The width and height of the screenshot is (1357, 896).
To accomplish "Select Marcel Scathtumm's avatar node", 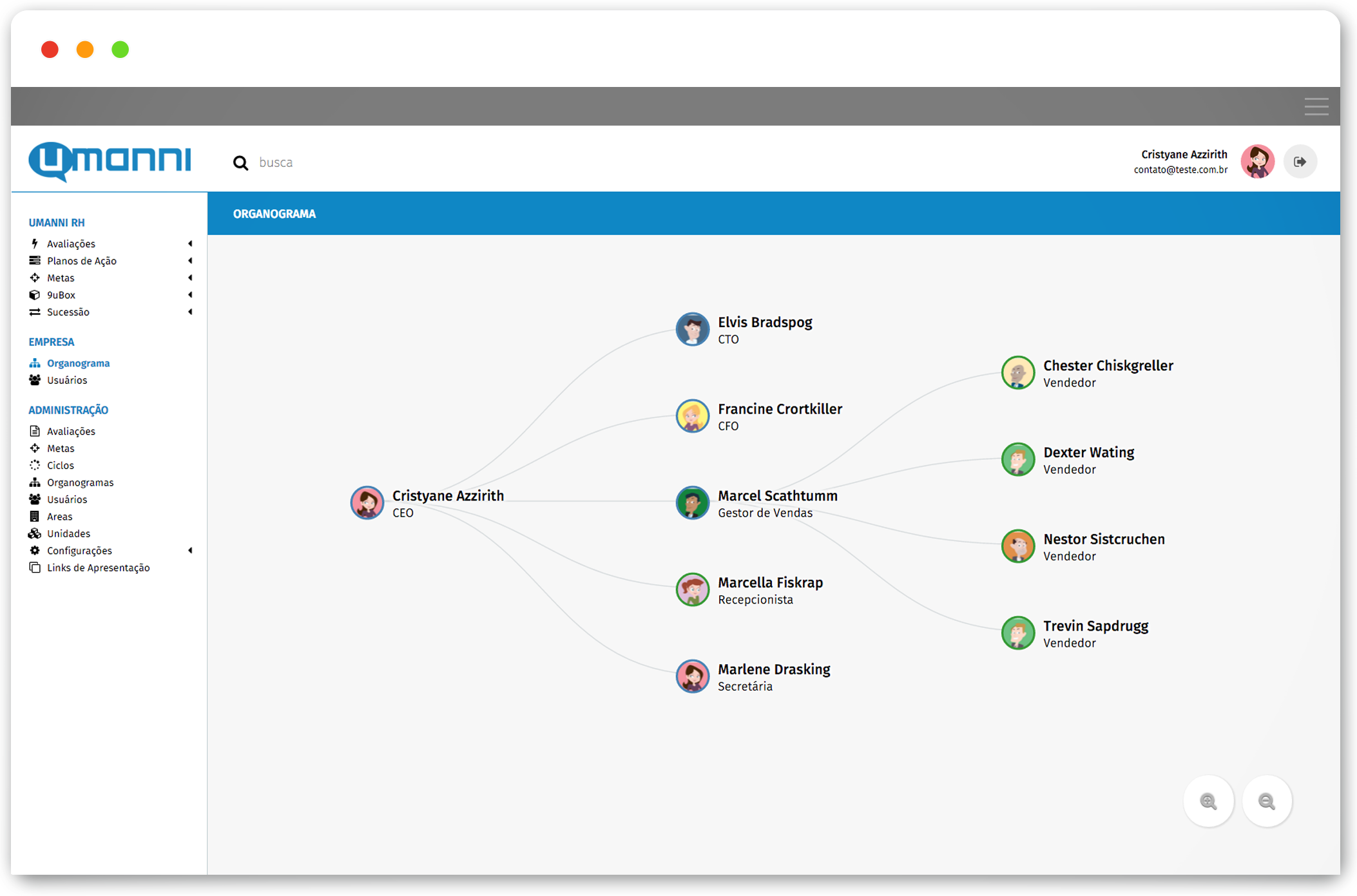I will 692,502.
